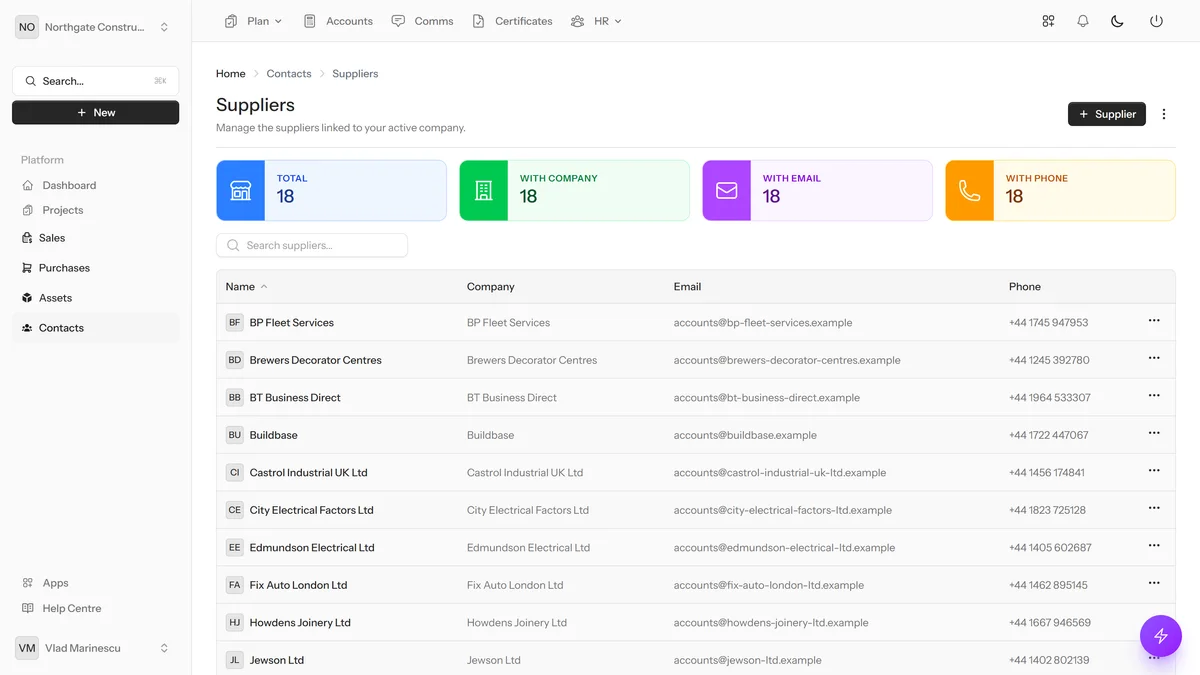Open row actions for Castrol Industrial UK Ltd

tap(1154, 471)
